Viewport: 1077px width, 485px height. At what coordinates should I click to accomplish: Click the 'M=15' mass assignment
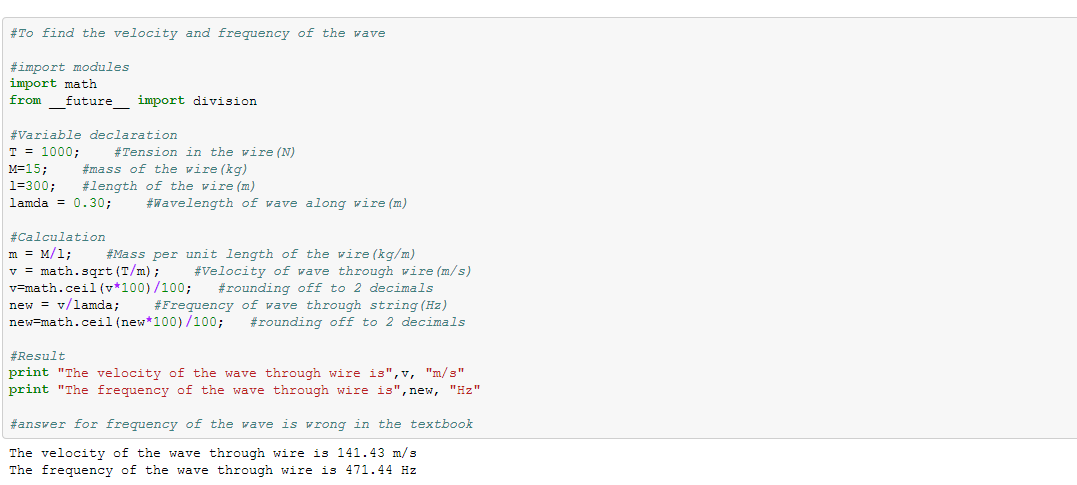[x=28, y=169]
